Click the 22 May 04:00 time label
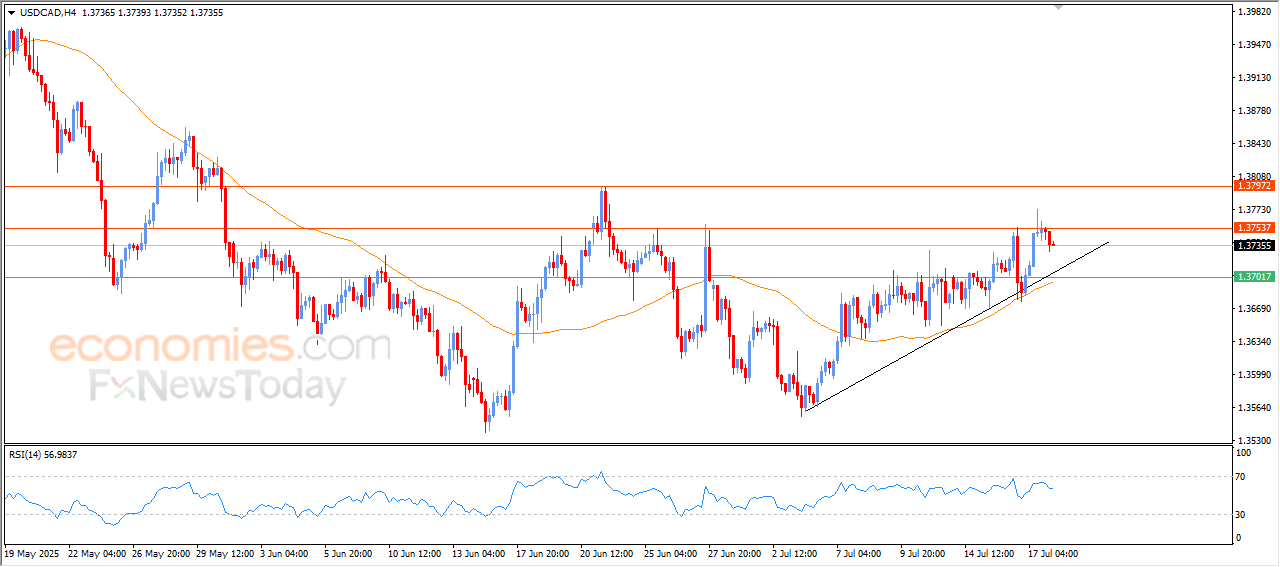Image resolution: width=1280 pixels, height=567 pixels. (x=97, y=552)
